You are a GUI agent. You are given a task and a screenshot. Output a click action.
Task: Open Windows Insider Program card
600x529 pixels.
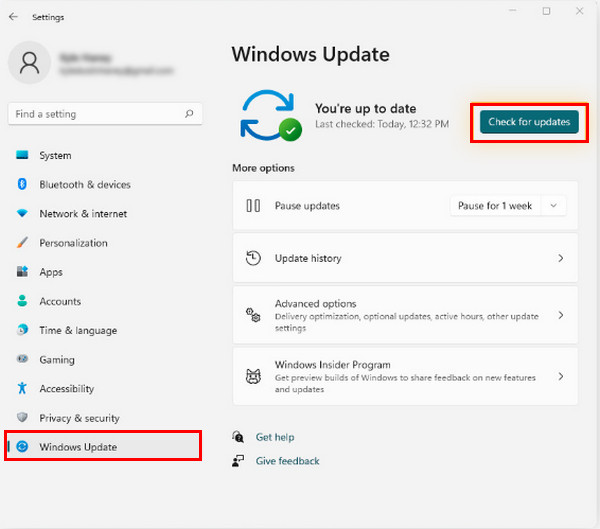coord(405,377)
